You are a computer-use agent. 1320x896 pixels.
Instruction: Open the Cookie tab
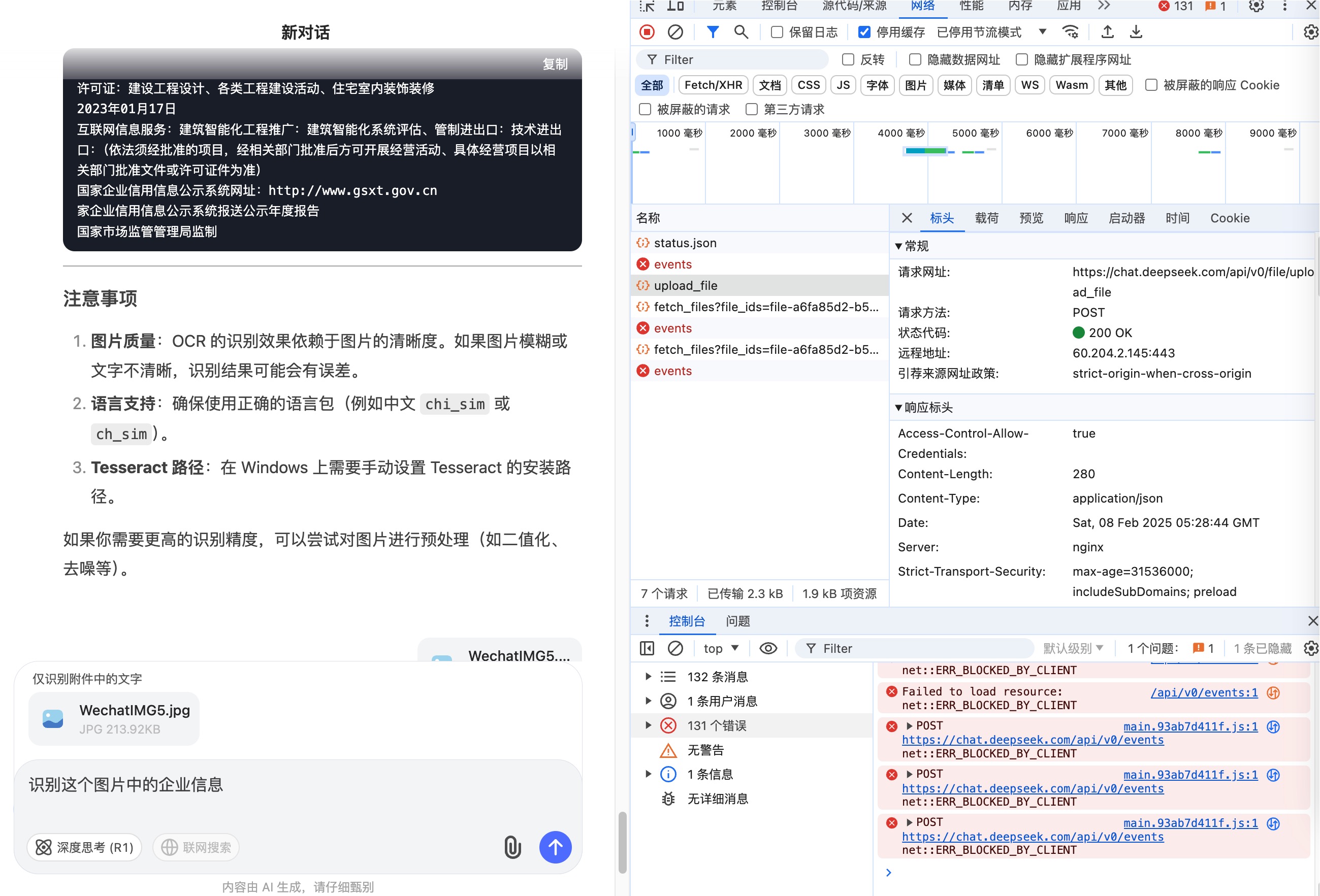click(1230, 218)
